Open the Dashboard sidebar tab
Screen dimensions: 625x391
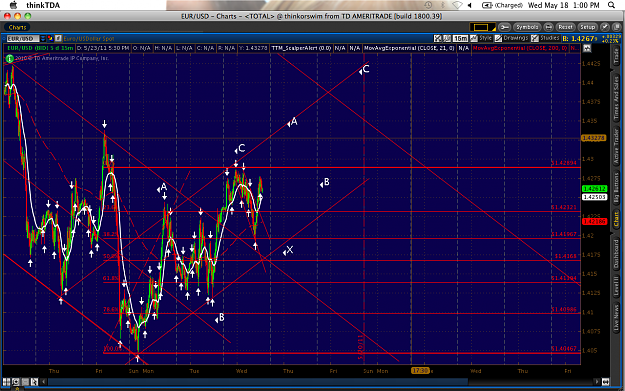pyautogui.click(x=616, y=253)
